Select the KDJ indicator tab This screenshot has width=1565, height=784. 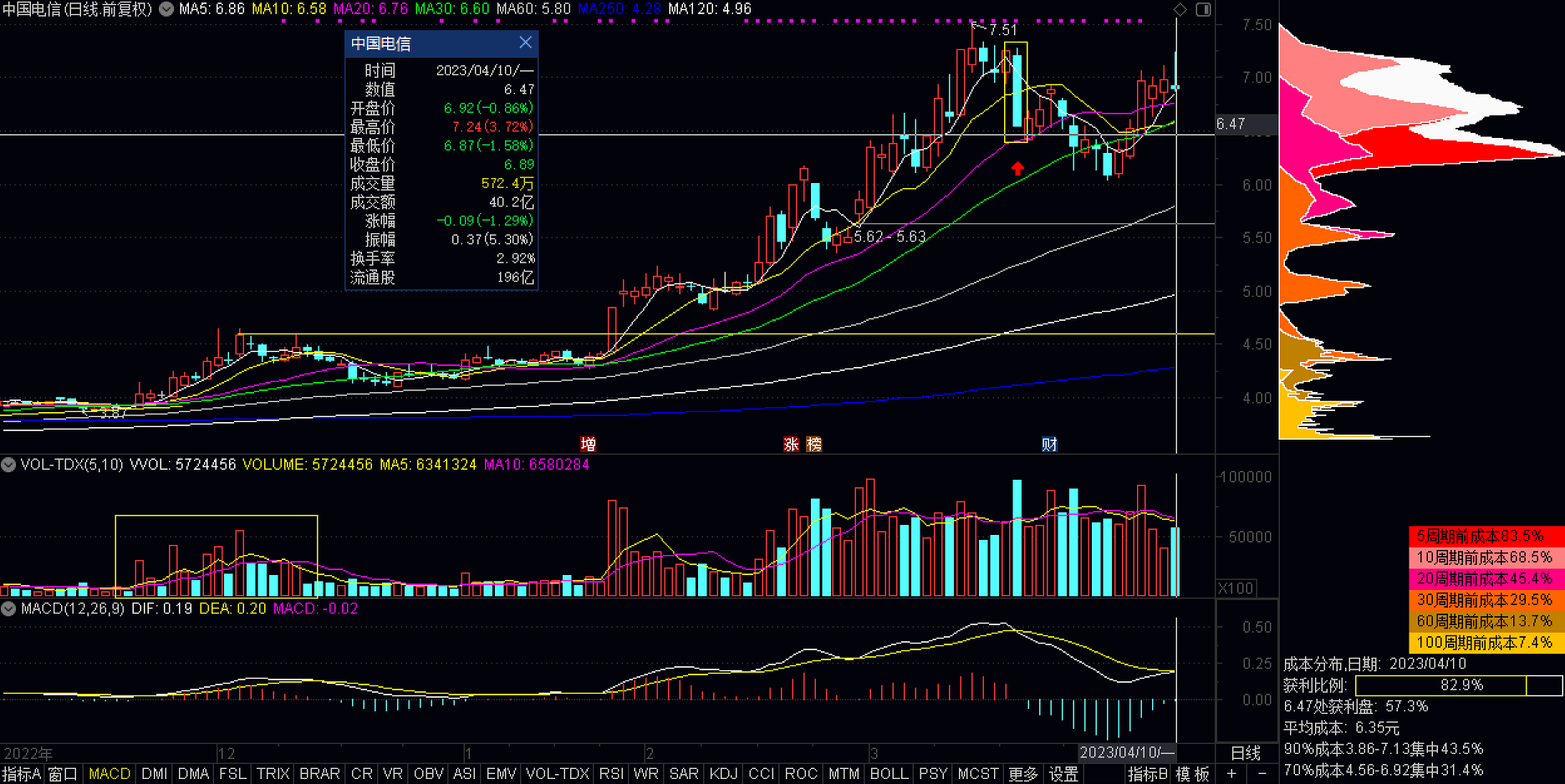pyautogui.click(x=723, y=774)
